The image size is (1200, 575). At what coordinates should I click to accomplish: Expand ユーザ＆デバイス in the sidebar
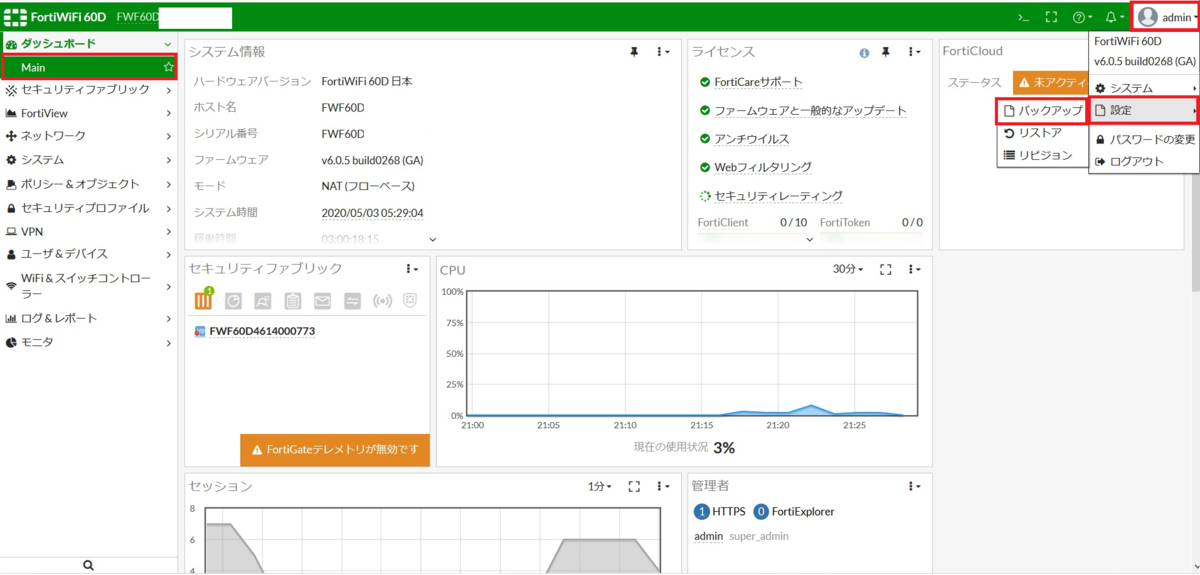pos(89,254)
